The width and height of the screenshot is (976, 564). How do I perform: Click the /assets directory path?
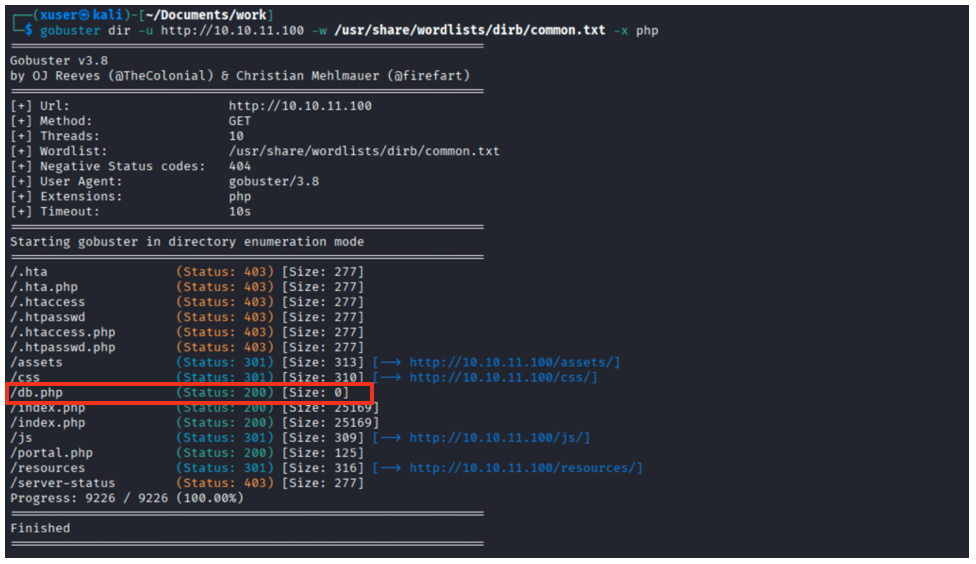point(36,362)
